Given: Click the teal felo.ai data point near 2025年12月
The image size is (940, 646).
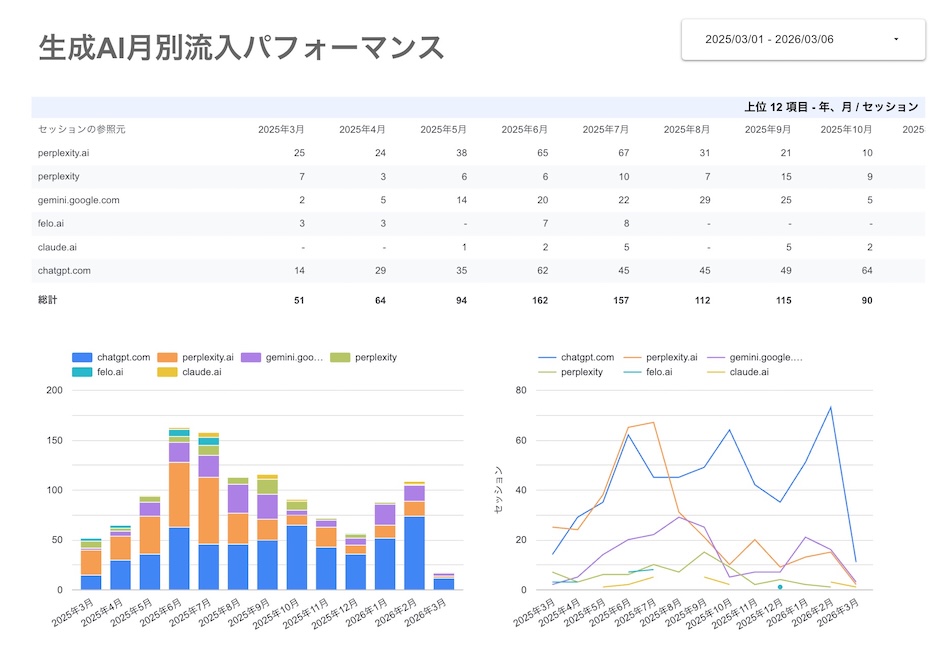Looking at the screenshot, I should coord(780,587).
